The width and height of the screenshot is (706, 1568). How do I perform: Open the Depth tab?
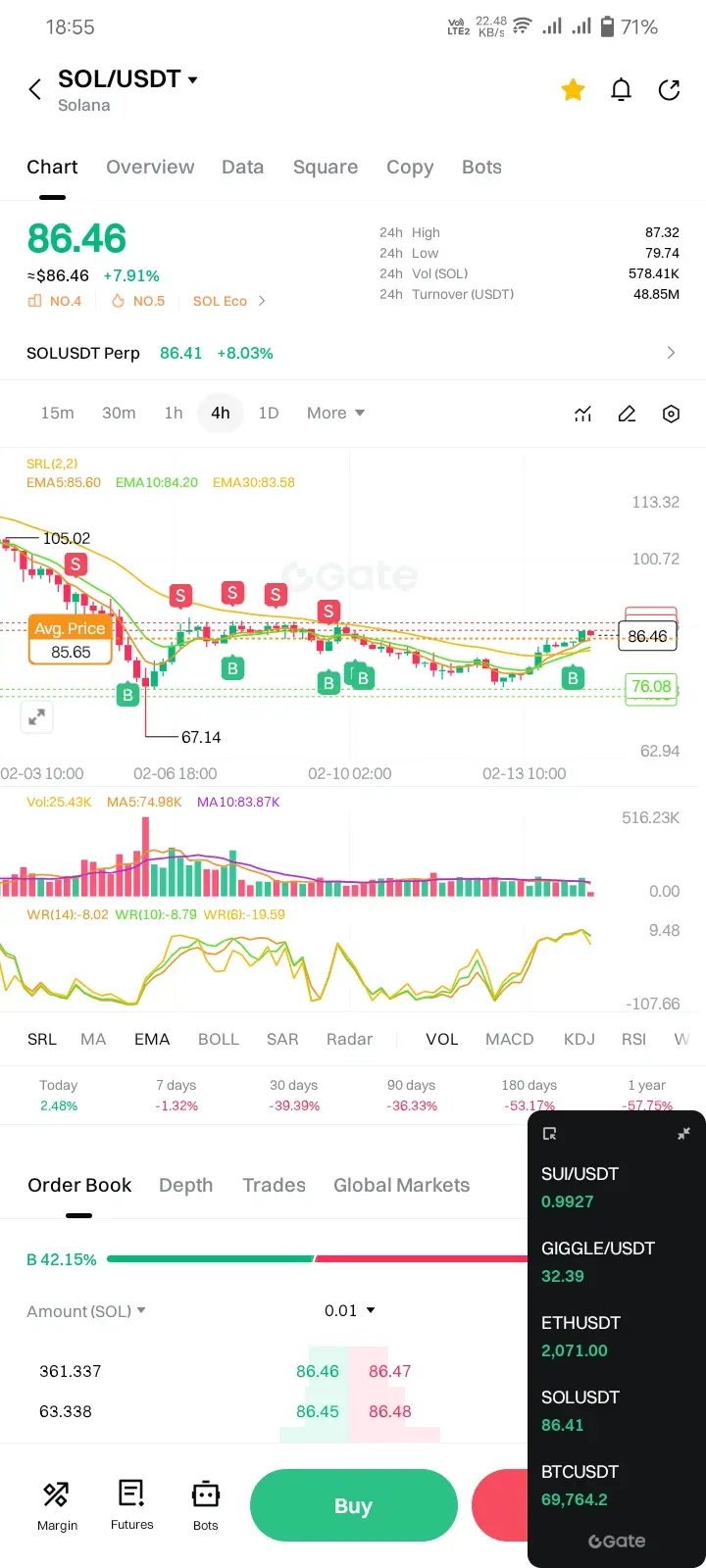pos(186,1185)
